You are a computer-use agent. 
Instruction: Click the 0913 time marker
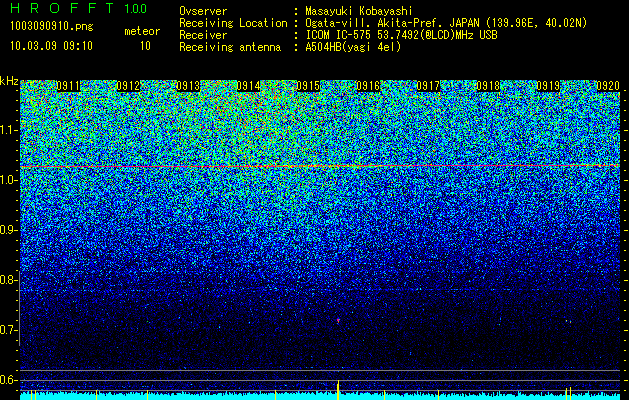tap(188, 86)
